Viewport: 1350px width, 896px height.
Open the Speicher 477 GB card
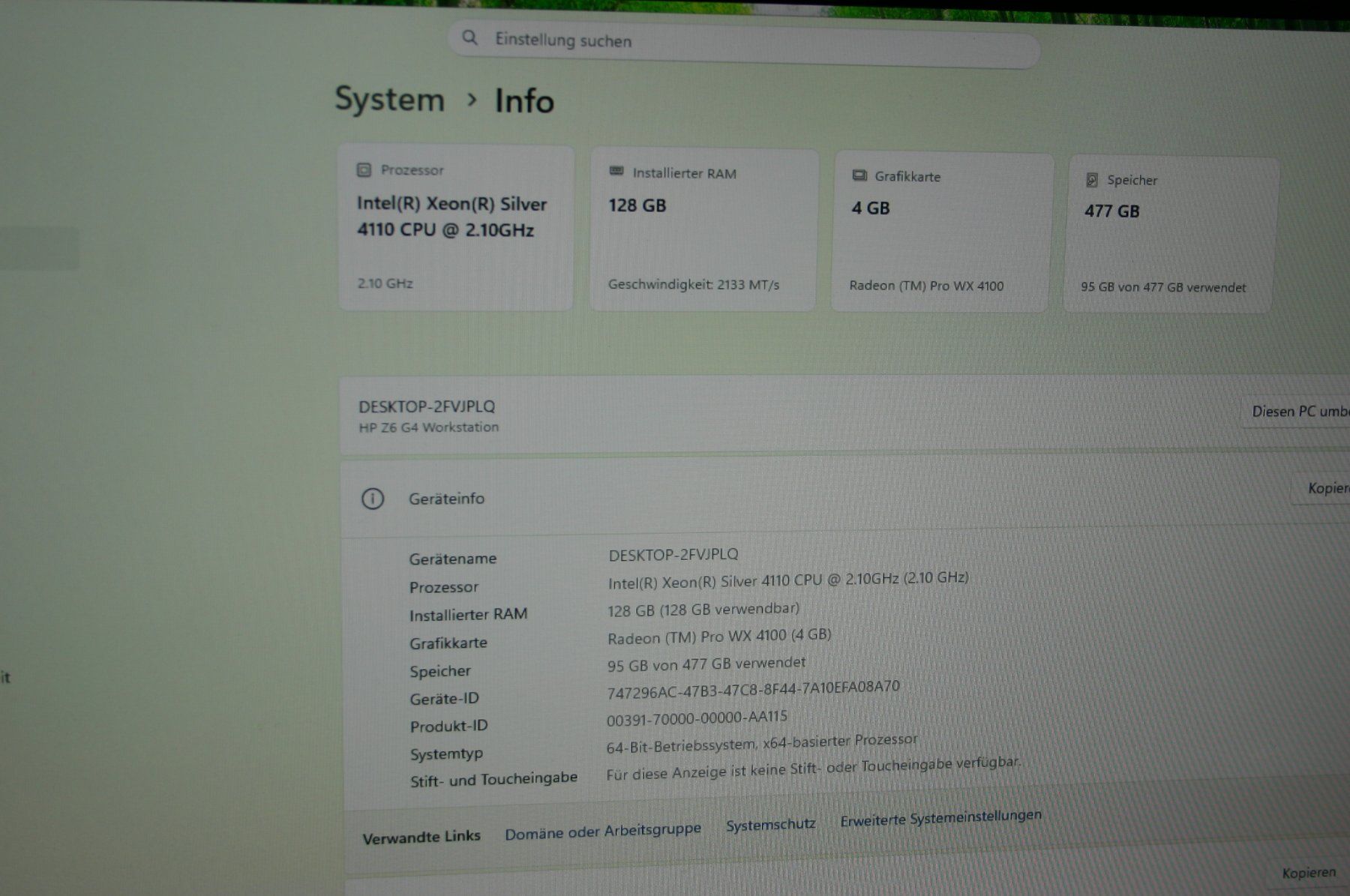[1170, 235]
